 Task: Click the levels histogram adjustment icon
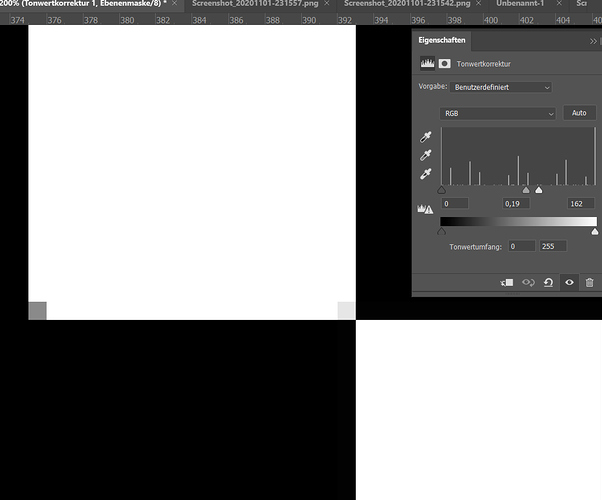coord(427,63)
